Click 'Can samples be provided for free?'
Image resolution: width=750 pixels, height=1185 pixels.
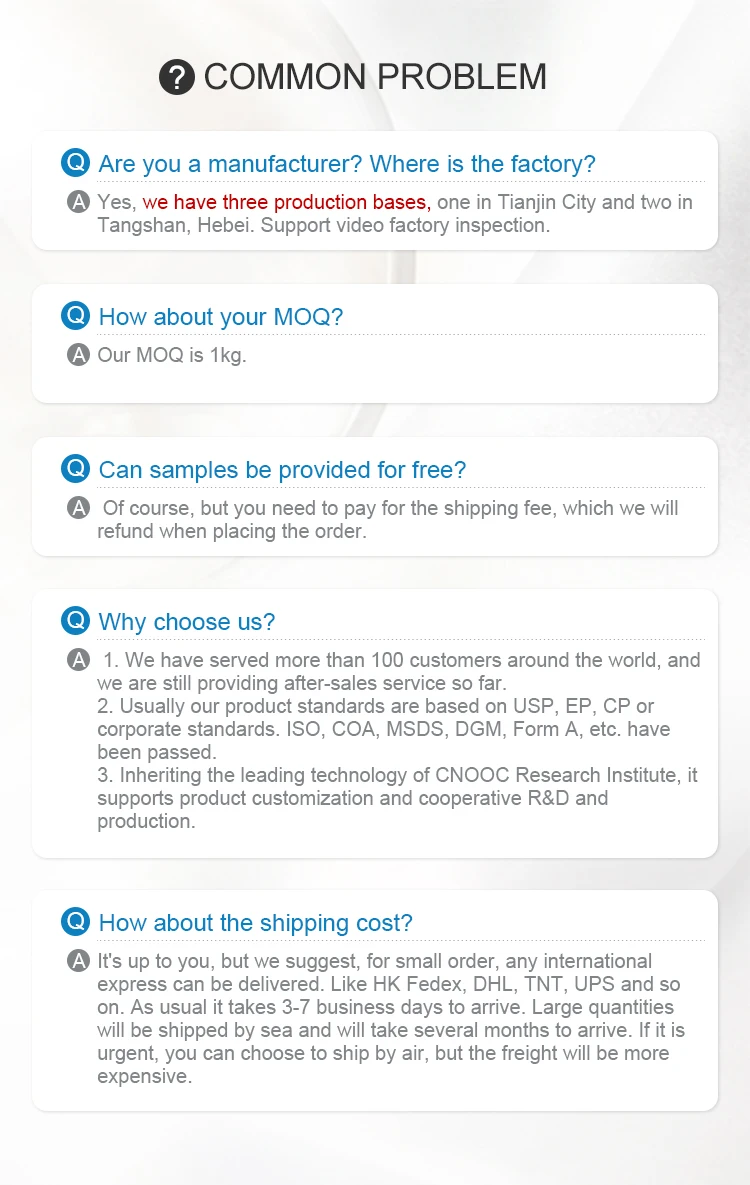(x=282, y=470)
